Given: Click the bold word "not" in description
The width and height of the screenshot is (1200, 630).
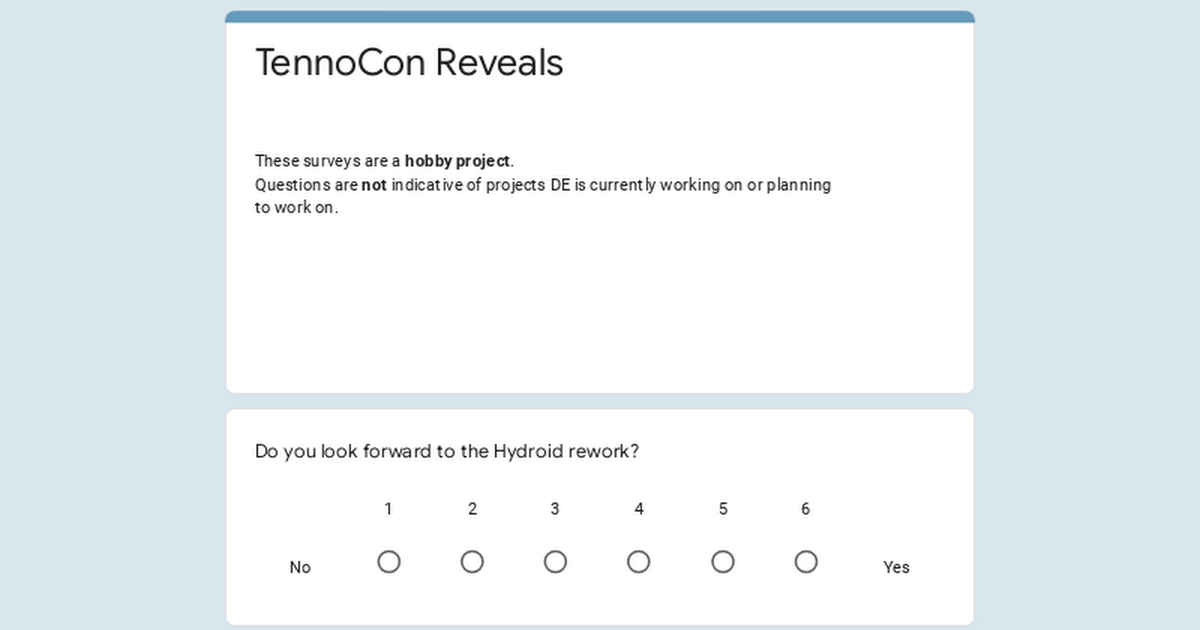Looking at the screenshot, I should coord(374,185).
